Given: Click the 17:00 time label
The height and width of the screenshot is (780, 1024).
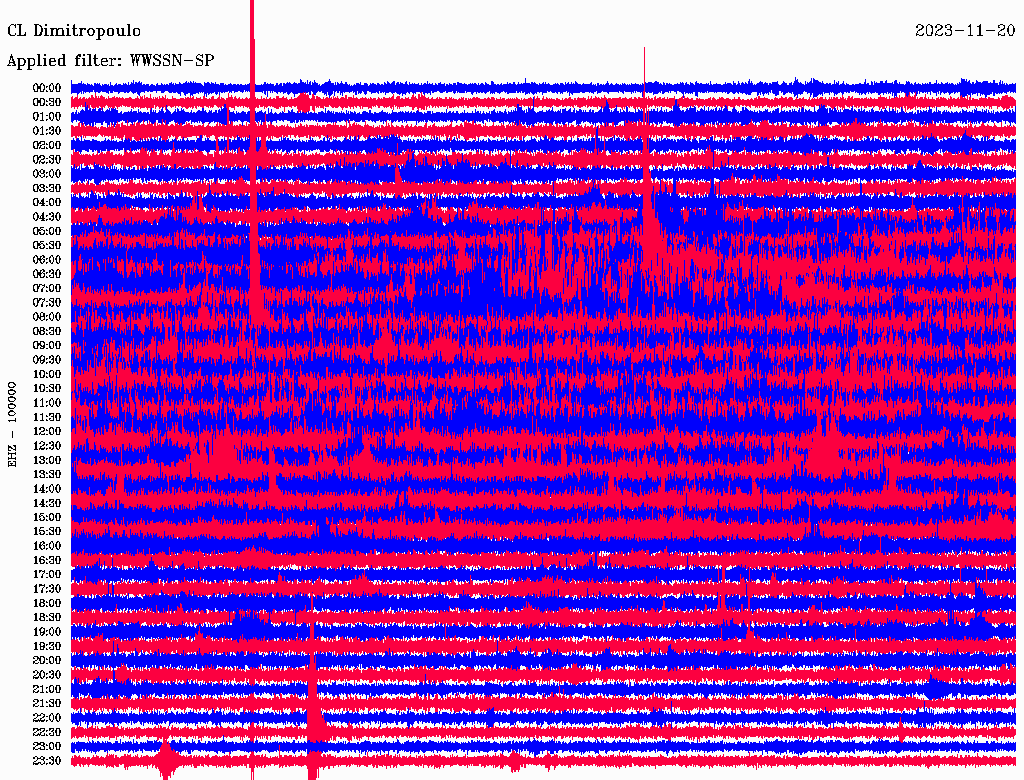Looking at the screenshot, I should [47, 575].
